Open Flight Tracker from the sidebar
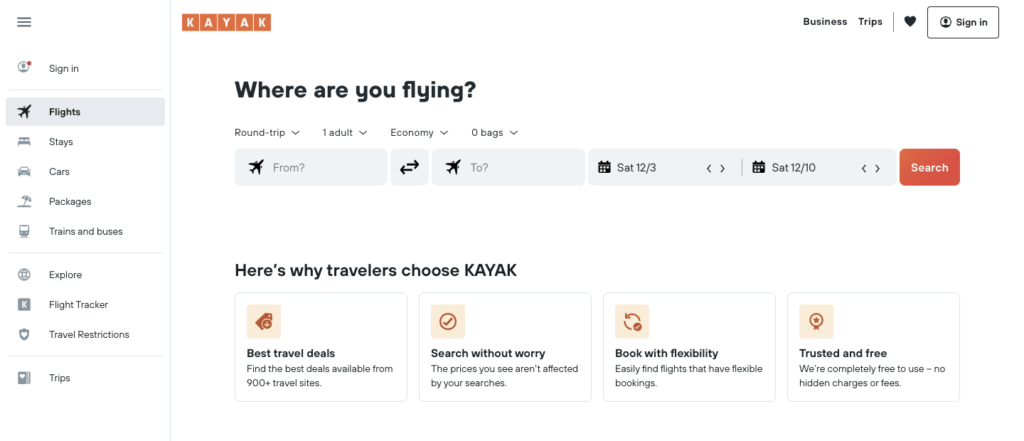Image resolution: width=1024 pixels, height=441 pixels. [x=78, y=305]
